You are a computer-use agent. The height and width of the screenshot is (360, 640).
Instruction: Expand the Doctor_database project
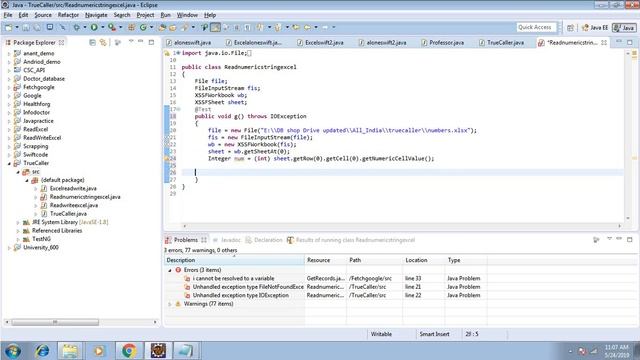pyautogui.click(x=9, y=79)
